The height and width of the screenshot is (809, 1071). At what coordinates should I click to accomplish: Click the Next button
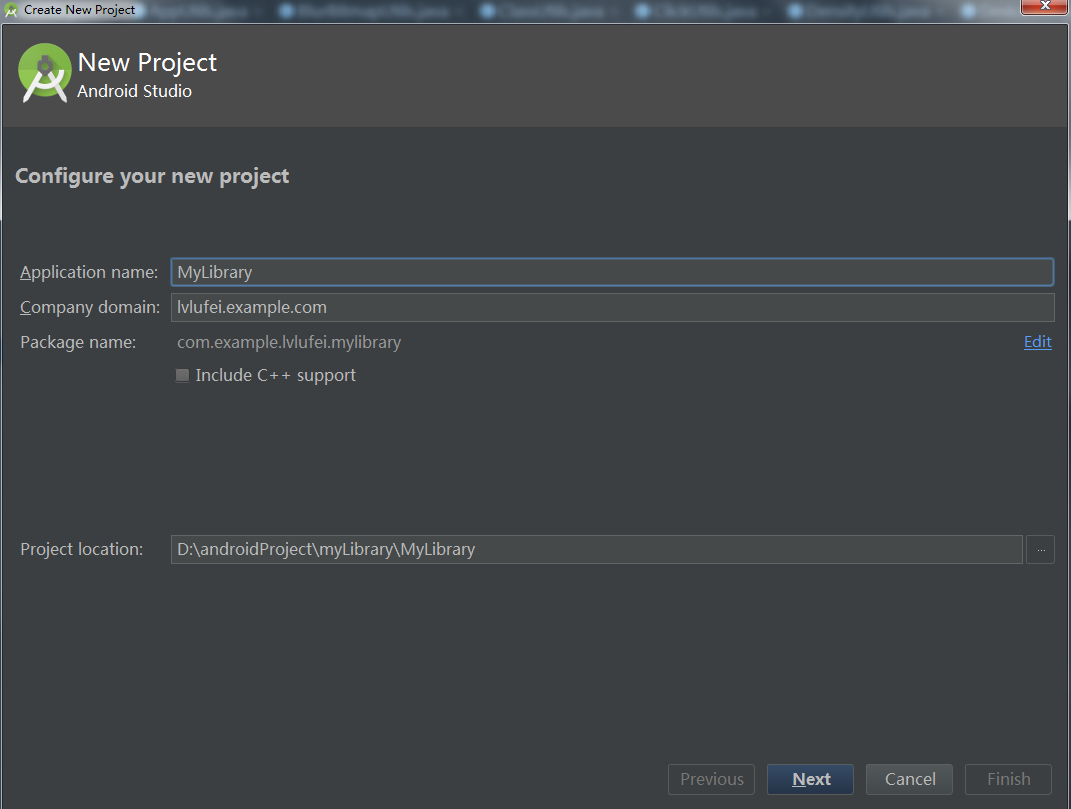810,779
